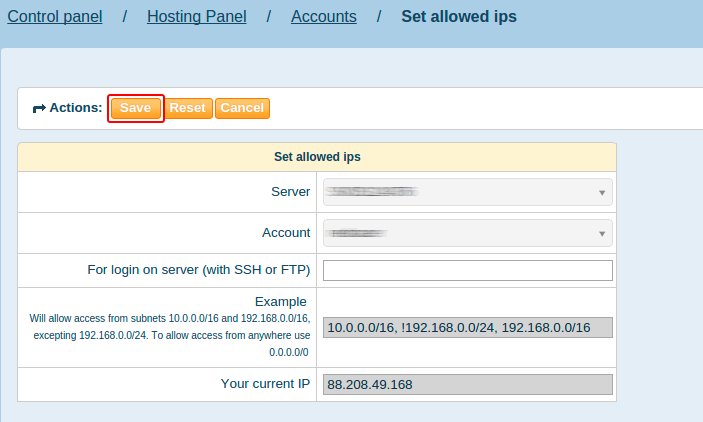This screenshot has width=703, height=422.
Task: Click the Actions arrow icon
Action: 39,108
